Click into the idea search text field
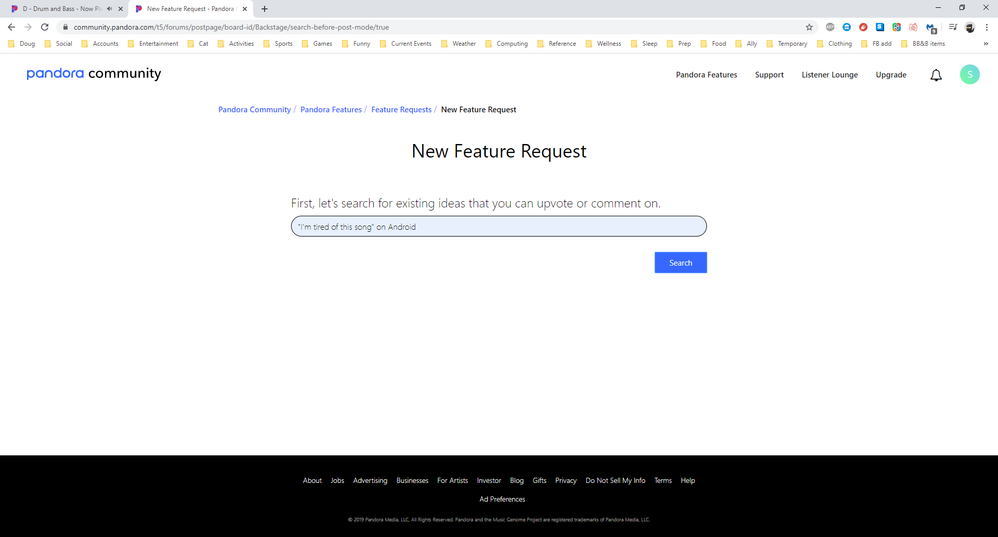This screenshot has width=998, height=537. (x=498, y=227)
